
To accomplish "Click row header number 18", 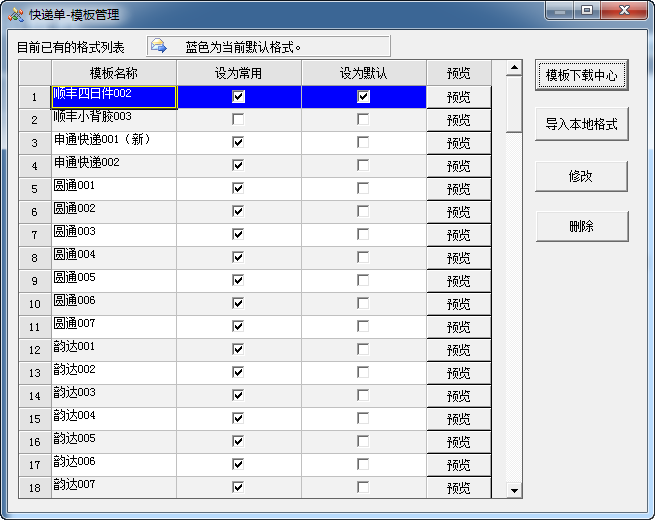I will [35, 487].
